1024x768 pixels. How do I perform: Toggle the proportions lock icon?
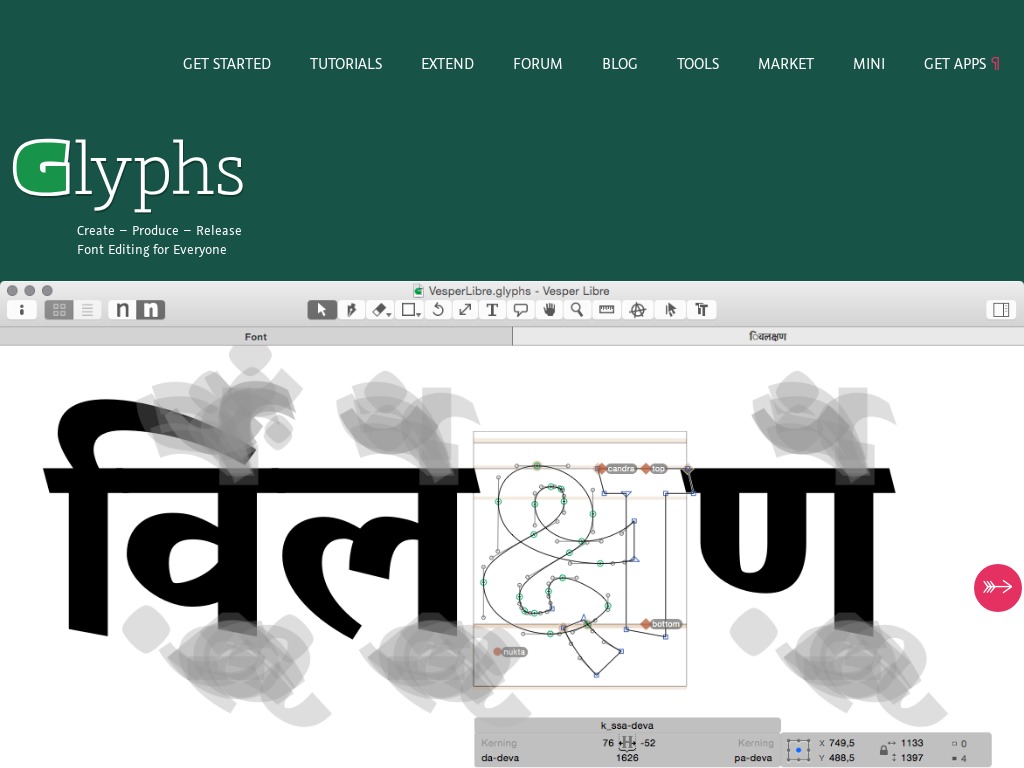[x=883, y=750]
